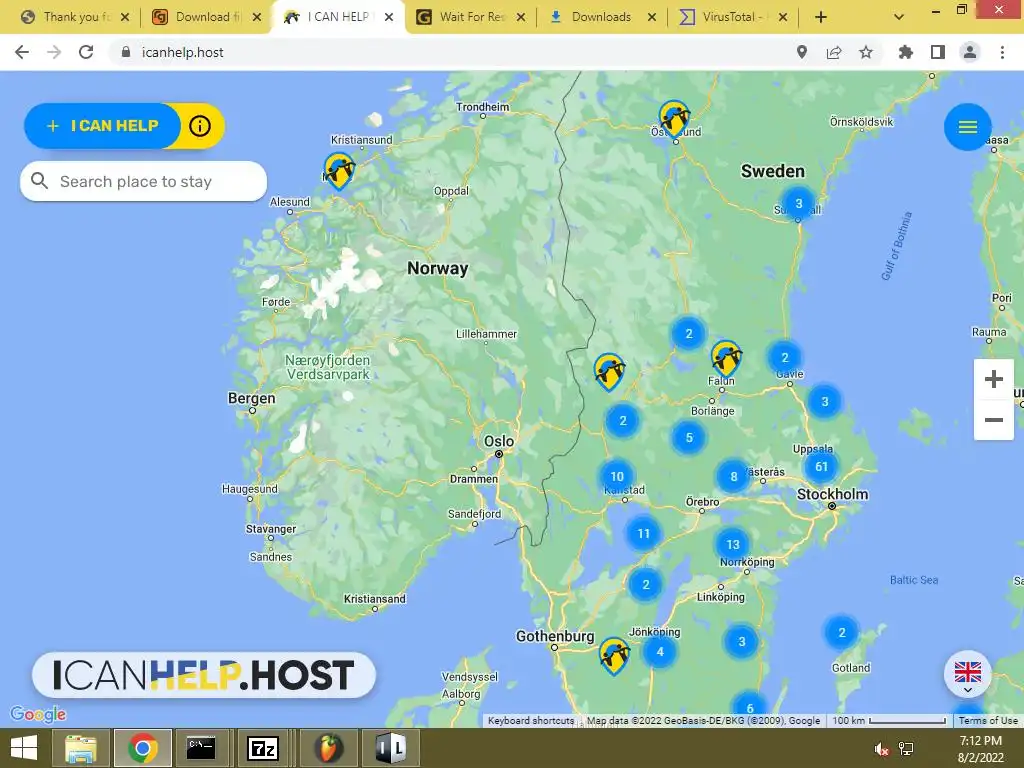Open the cluster of 4 near Jönköping

[660, 651]
